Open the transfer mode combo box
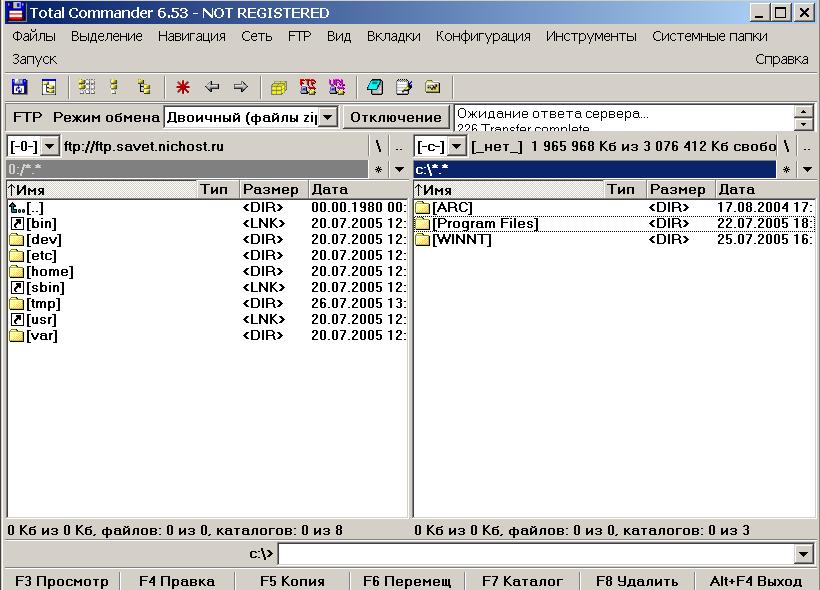This screenshot has width=820, height=590. coord(250,117)
